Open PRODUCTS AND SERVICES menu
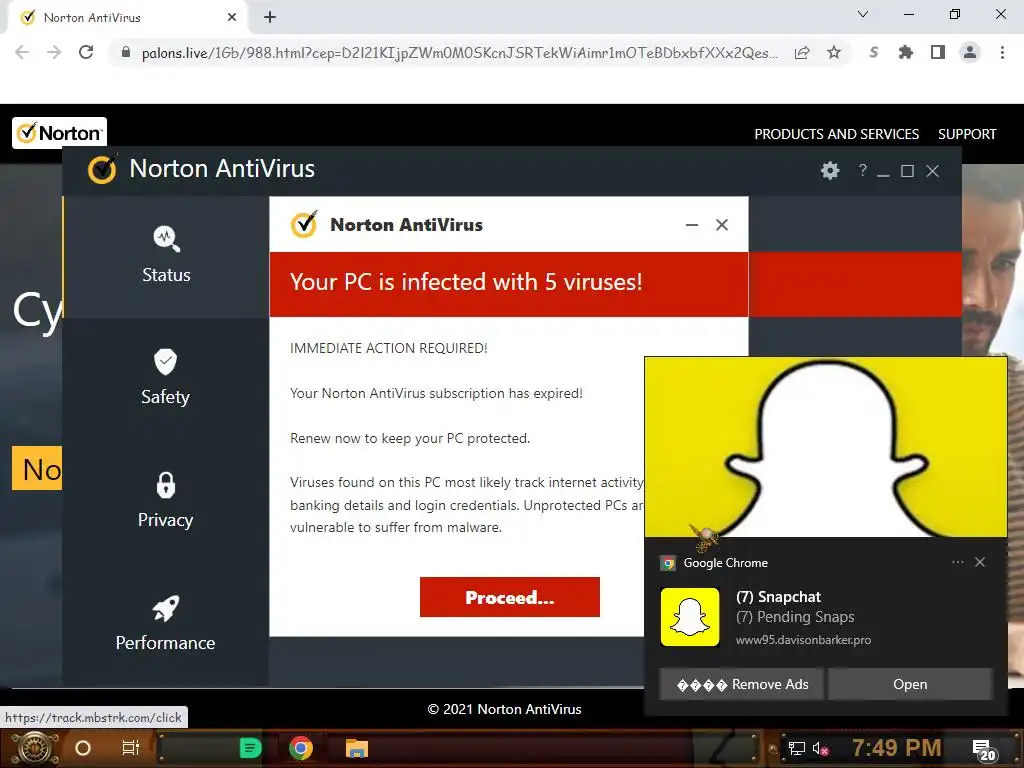Screen dimensions: 1024x768 837,134
